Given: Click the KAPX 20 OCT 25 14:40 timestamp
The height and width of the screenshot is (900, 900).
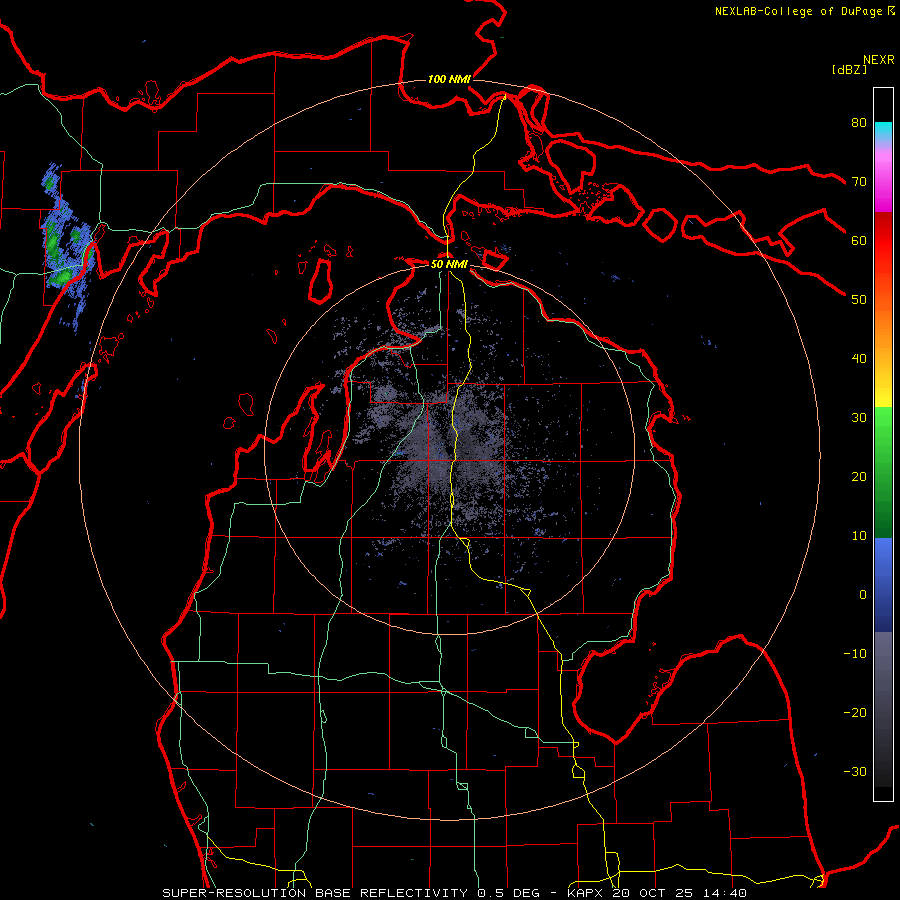Looking at the screenshot, I should pyautogui.click(x=657, y=893).
